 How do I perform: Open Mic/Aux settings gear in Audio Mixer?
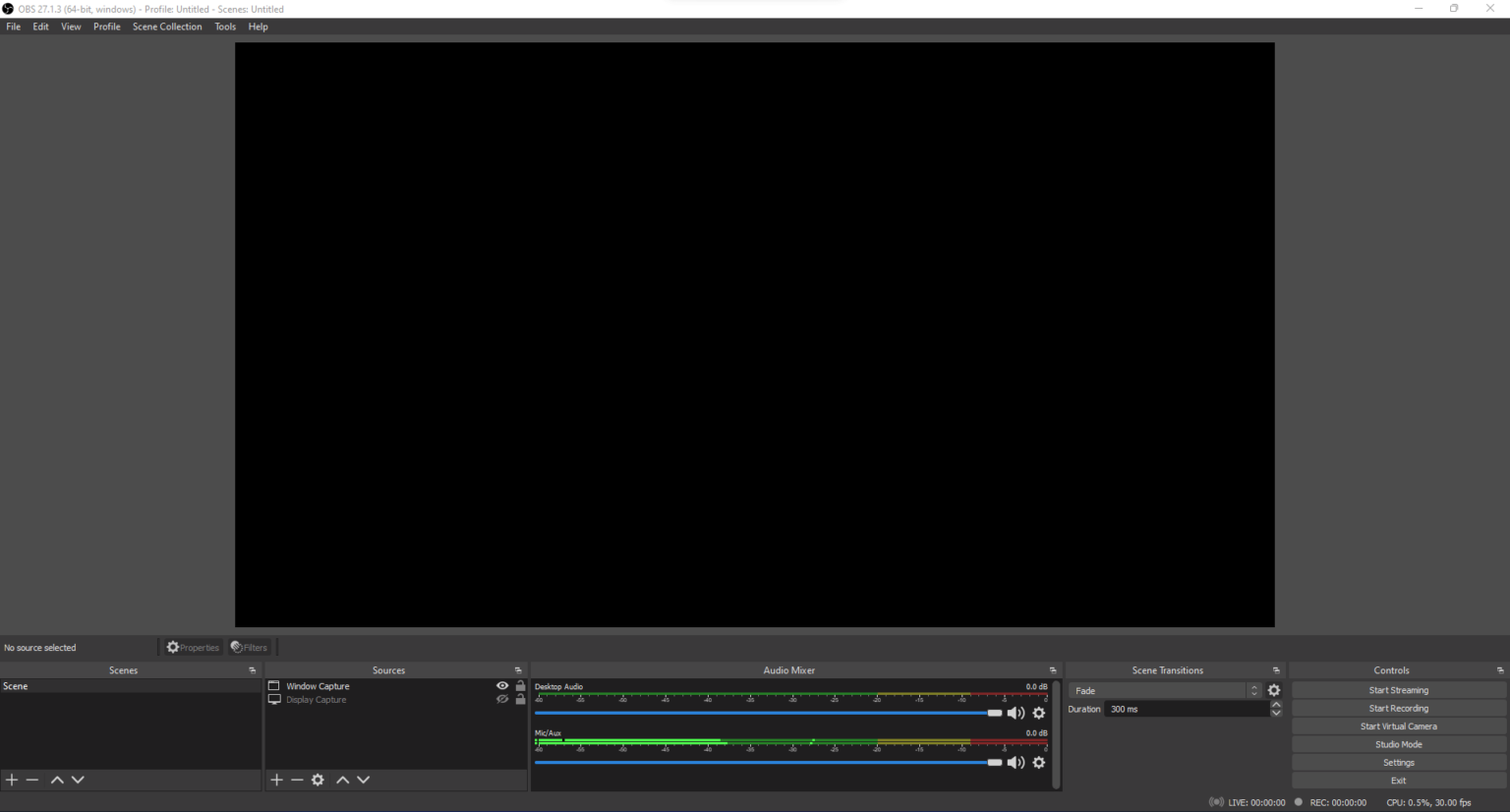1039,762
